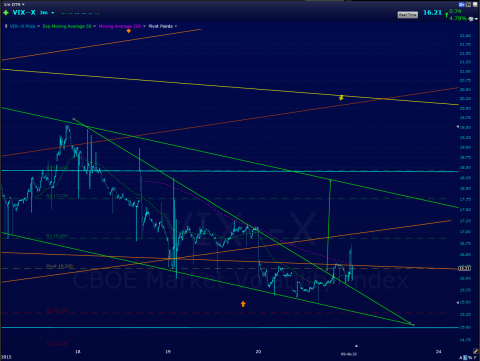The height and width of the screenshot is (361, 480).
Task: Open the Pivot Points indicator menu
Action: click(x=163, y=26)
